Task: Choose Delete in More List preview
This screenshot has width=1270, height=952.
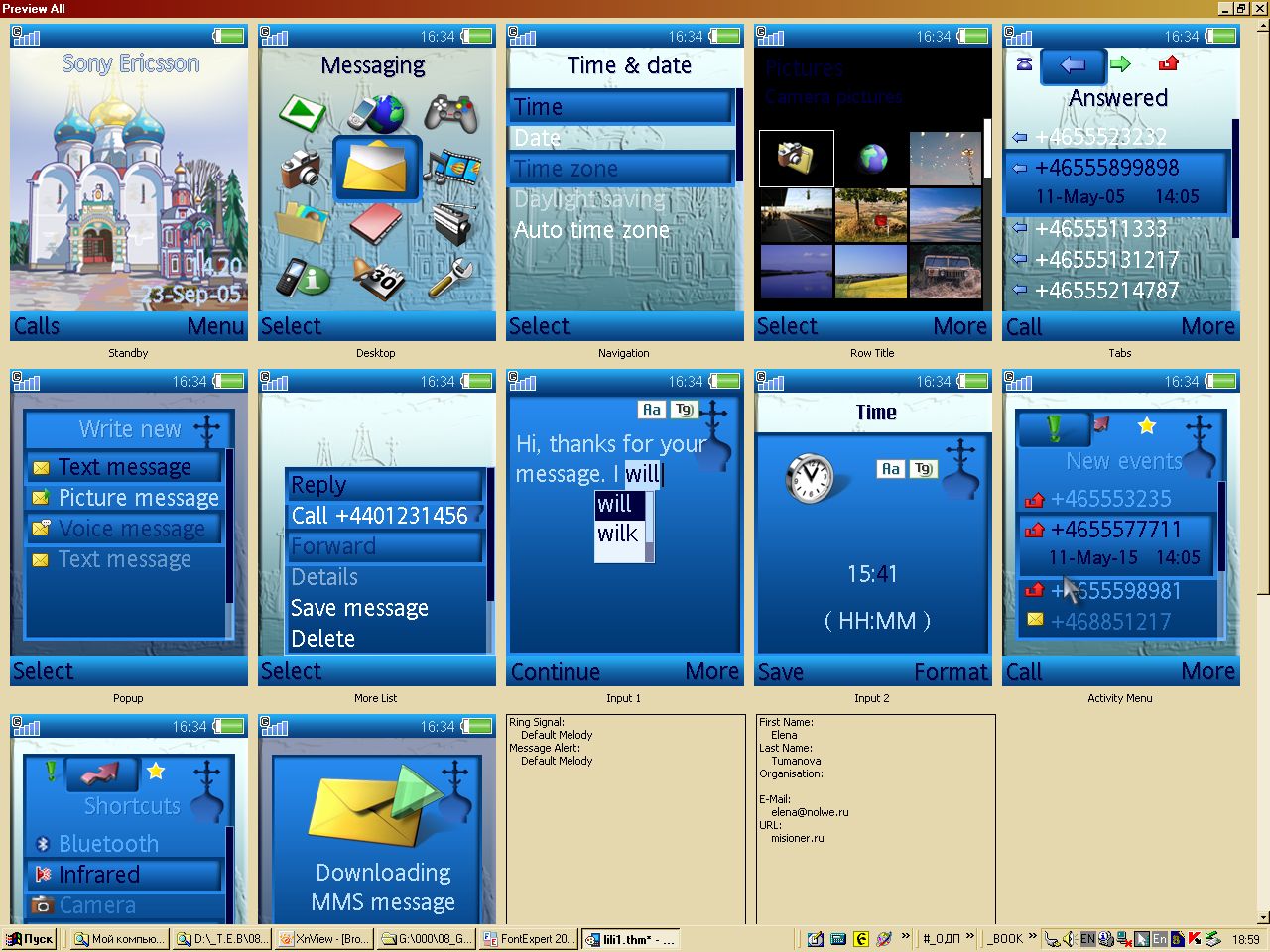Action: 385,639
